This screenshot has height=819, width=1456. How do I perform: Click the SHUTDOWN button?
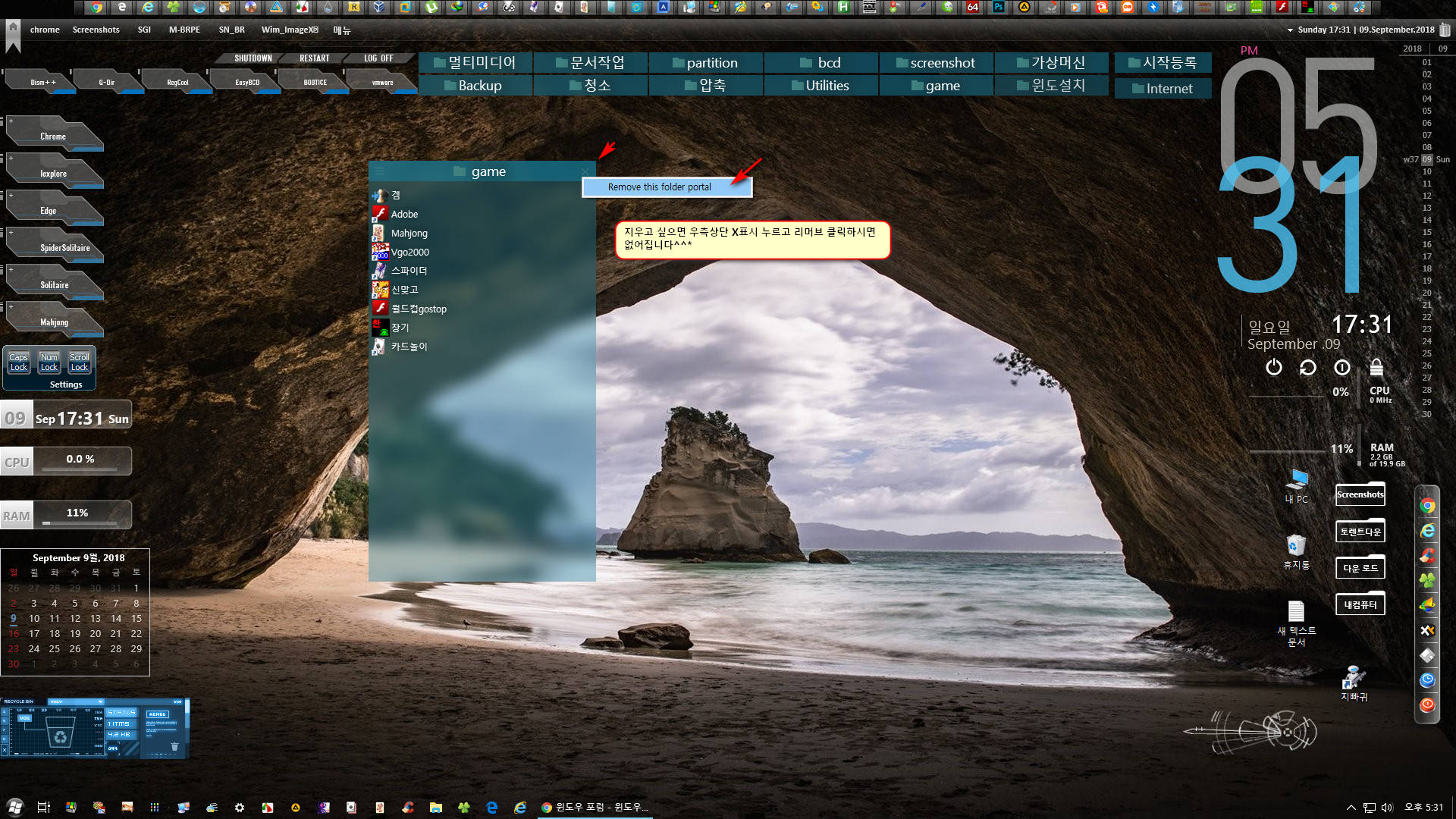click(253, 58)
